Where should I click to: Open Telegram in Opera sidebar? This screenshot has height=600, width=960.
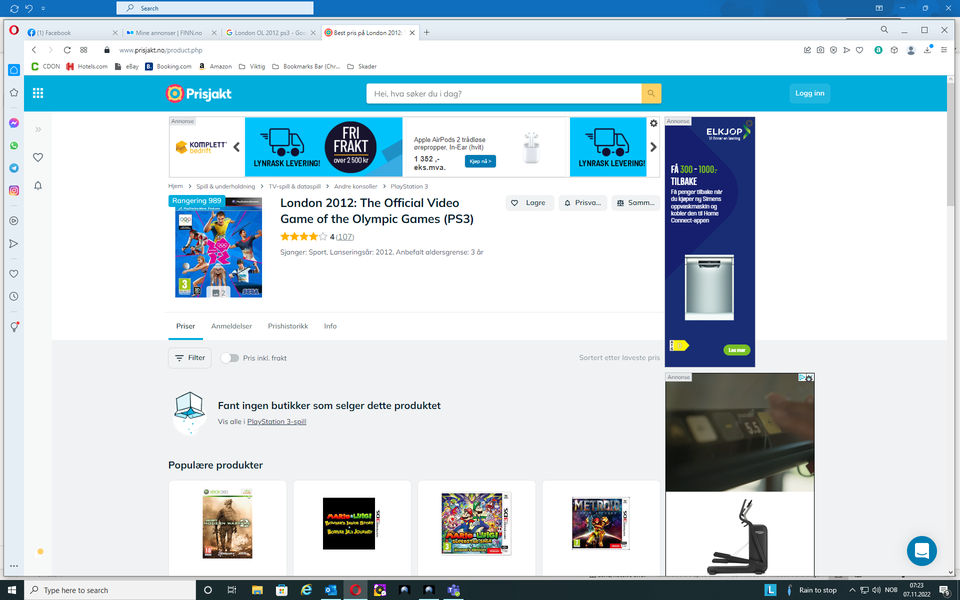(13, 168)
